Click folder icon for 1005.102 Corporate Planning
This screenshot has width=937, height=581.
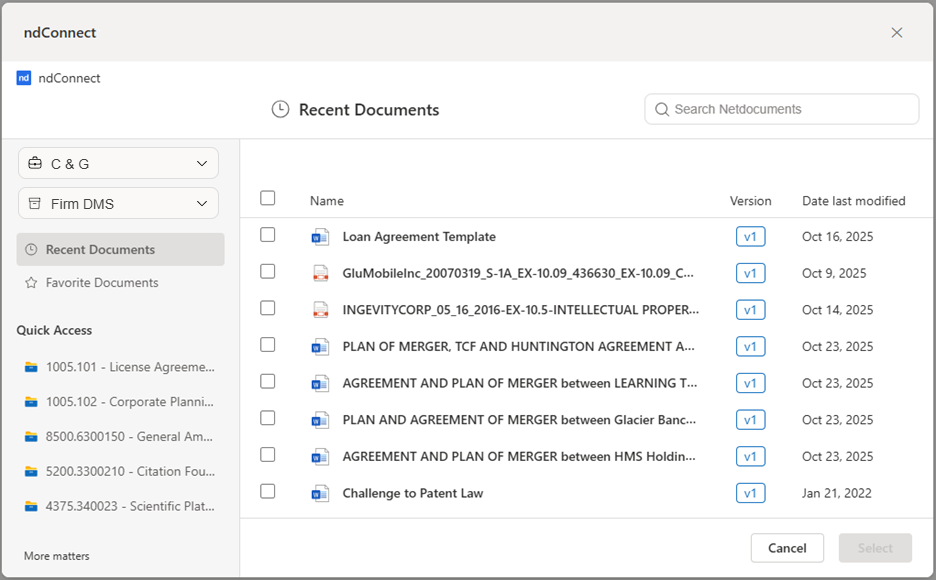(31, 402)
